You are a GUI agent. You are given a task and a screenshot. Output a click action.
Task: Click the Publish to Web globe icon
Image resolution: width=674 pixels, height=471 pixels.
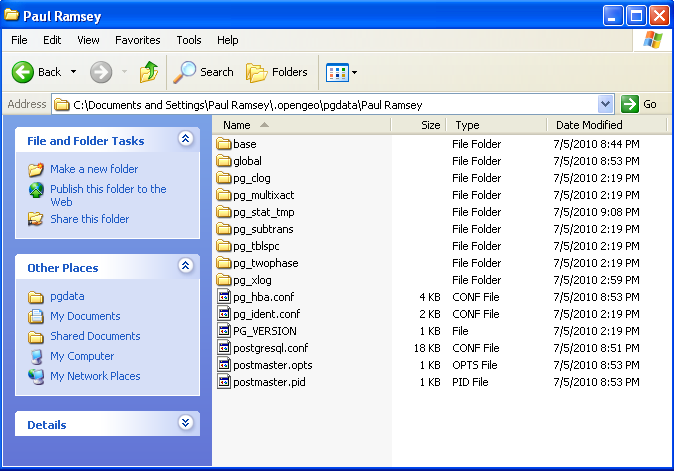pos(36,190)
